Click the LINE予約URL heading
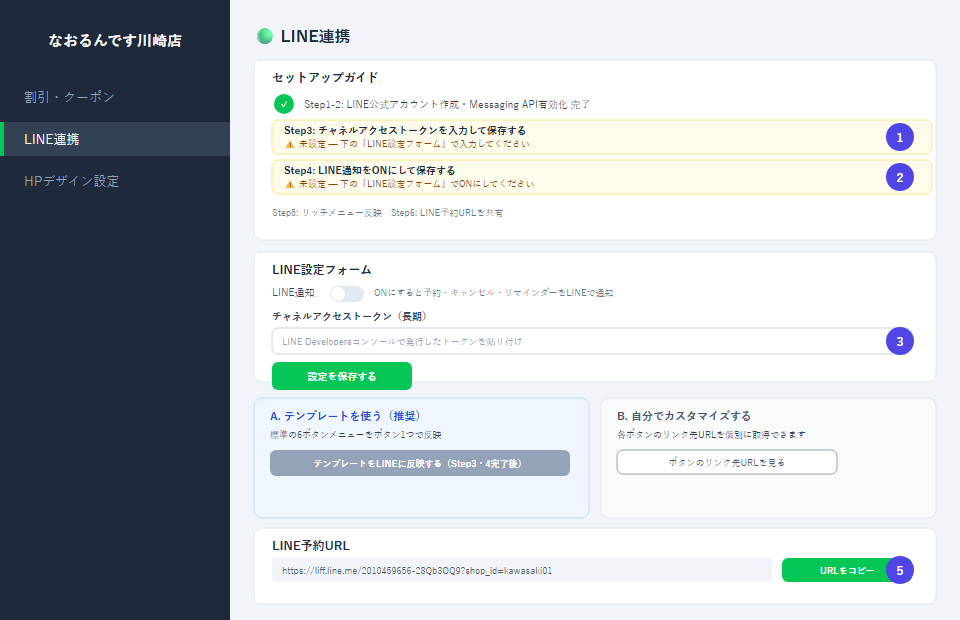This screenshot has height=620, width=960. [310, 546]
